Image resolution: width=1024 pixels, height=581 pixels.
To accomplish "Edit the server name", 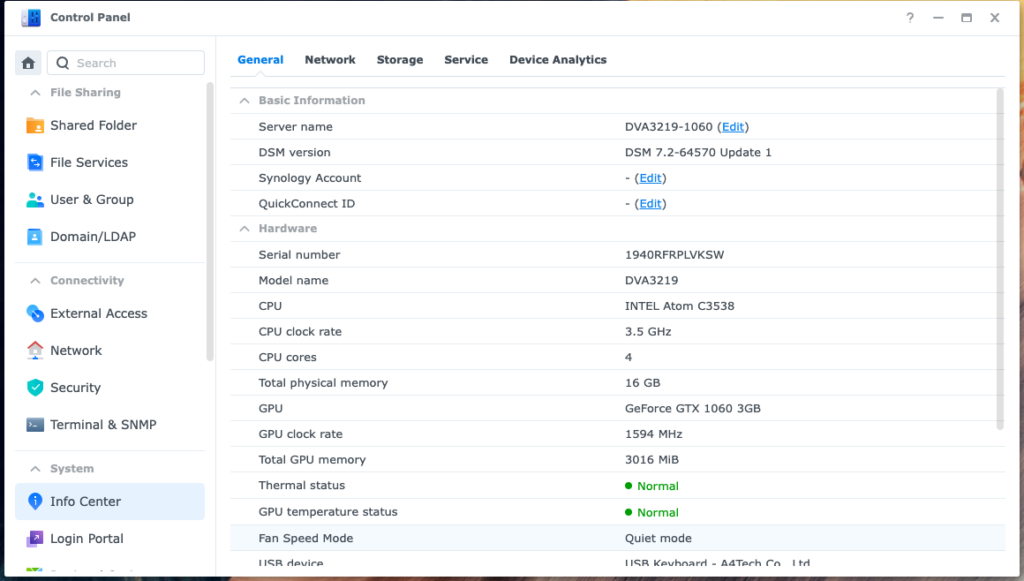I will (733, 127).
